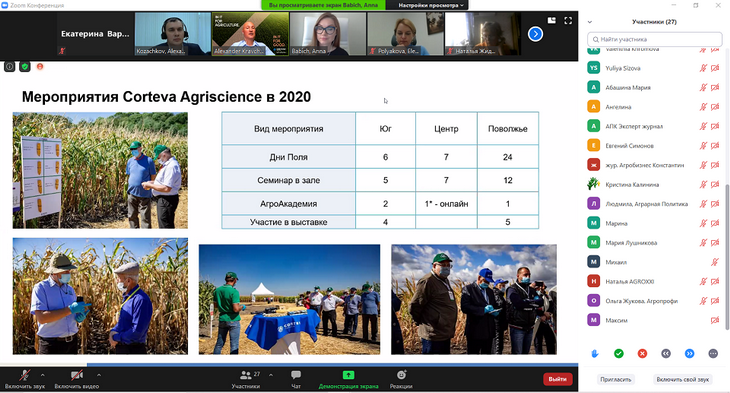Screen dimensions: 730x393
Task: Click the green encryption shield icon
Action: (x=25, y=67)
